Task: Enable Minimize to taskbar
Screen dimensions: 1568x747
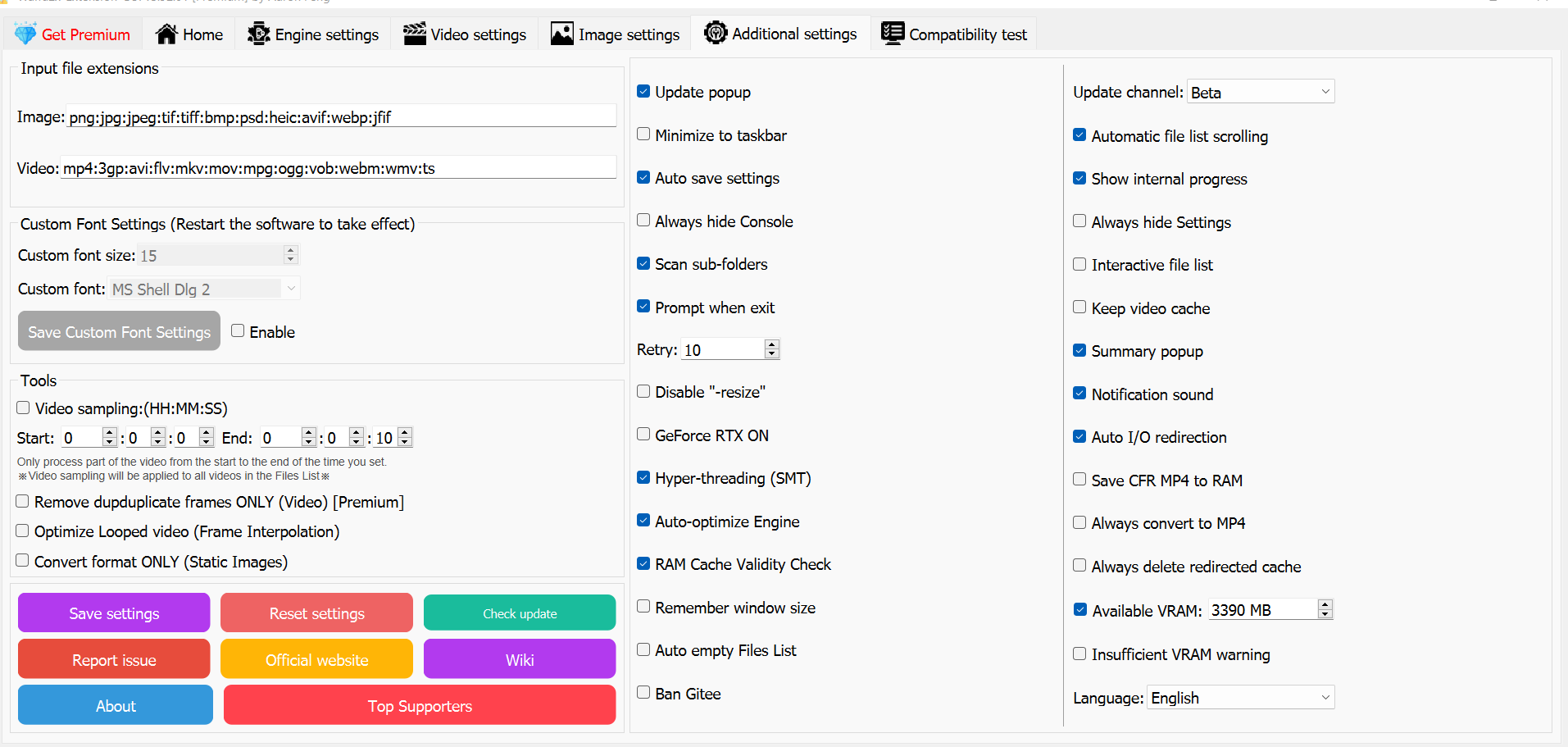Action: pos(643,134)
